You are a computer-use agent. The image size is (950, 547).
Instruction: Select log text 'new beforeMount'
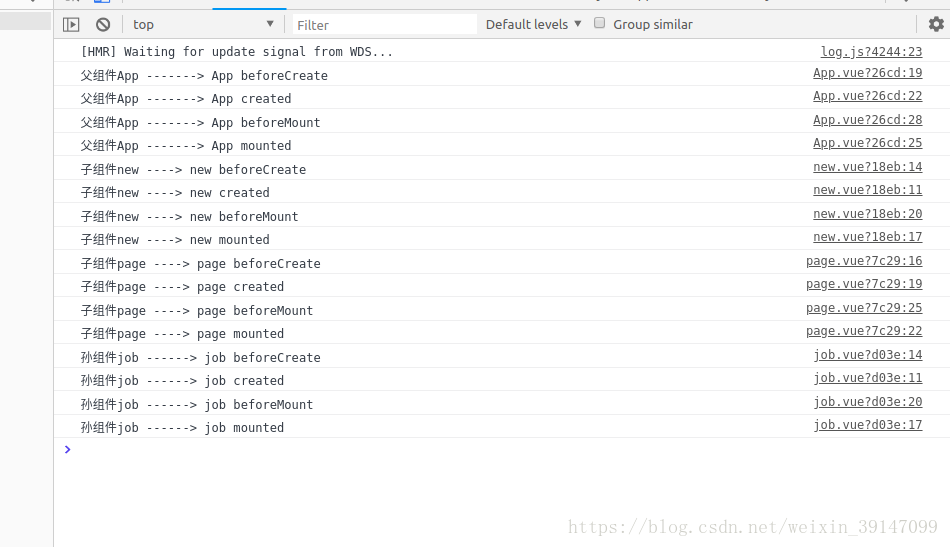tap(244, 216)
